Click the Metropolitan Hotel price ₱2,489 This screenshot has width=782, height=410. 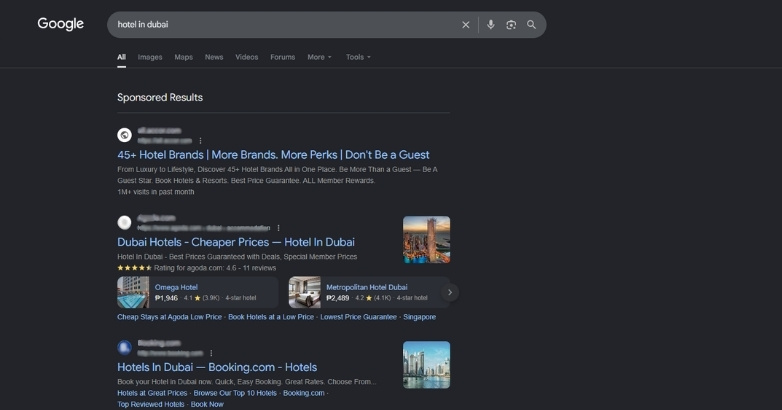click(x=338, y=298)
